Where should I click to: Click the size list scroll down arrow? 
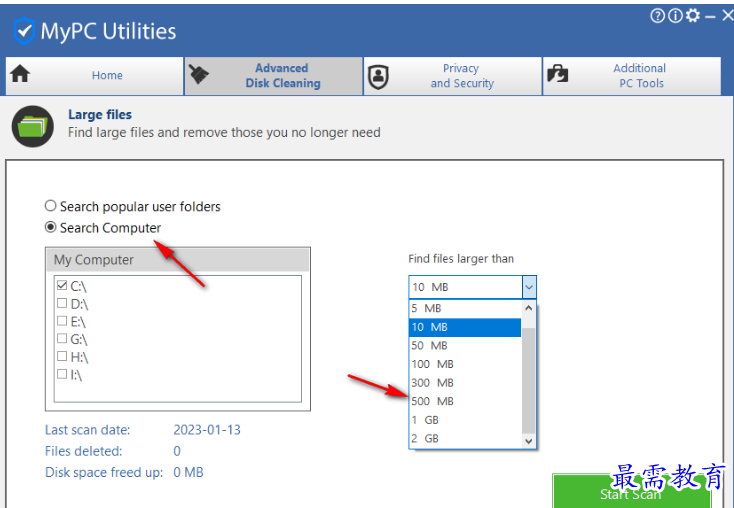tap(529, 441)
